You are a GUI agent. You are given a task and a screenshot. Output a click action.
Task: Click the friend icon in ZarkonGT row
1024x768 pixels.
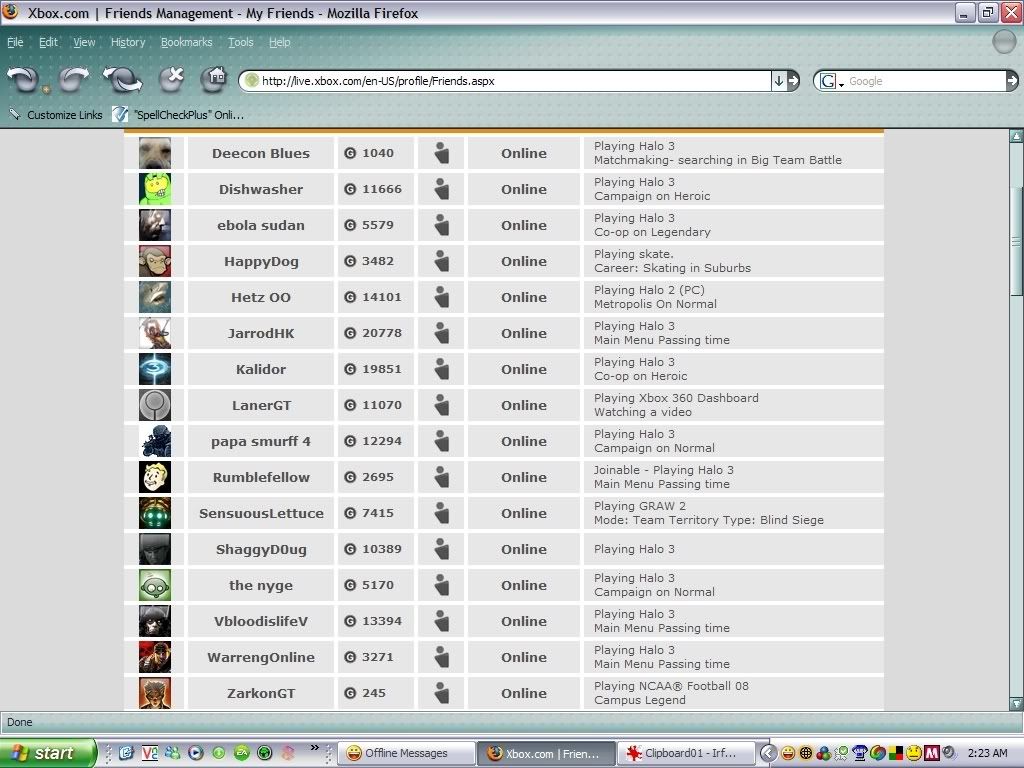(442, 692)
